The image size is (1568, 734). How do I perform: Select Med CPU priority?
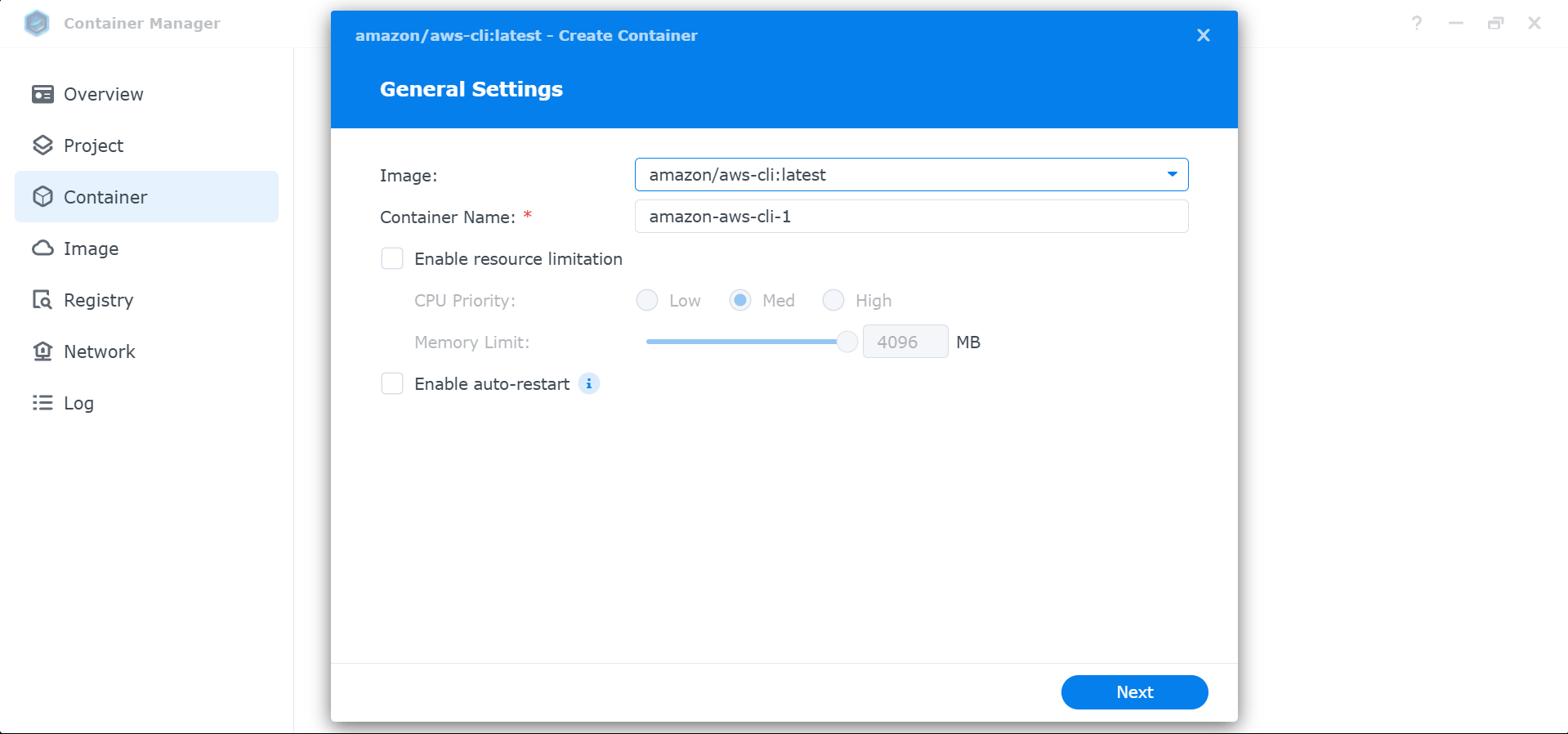pyautogui.click(x=740, y=300)
